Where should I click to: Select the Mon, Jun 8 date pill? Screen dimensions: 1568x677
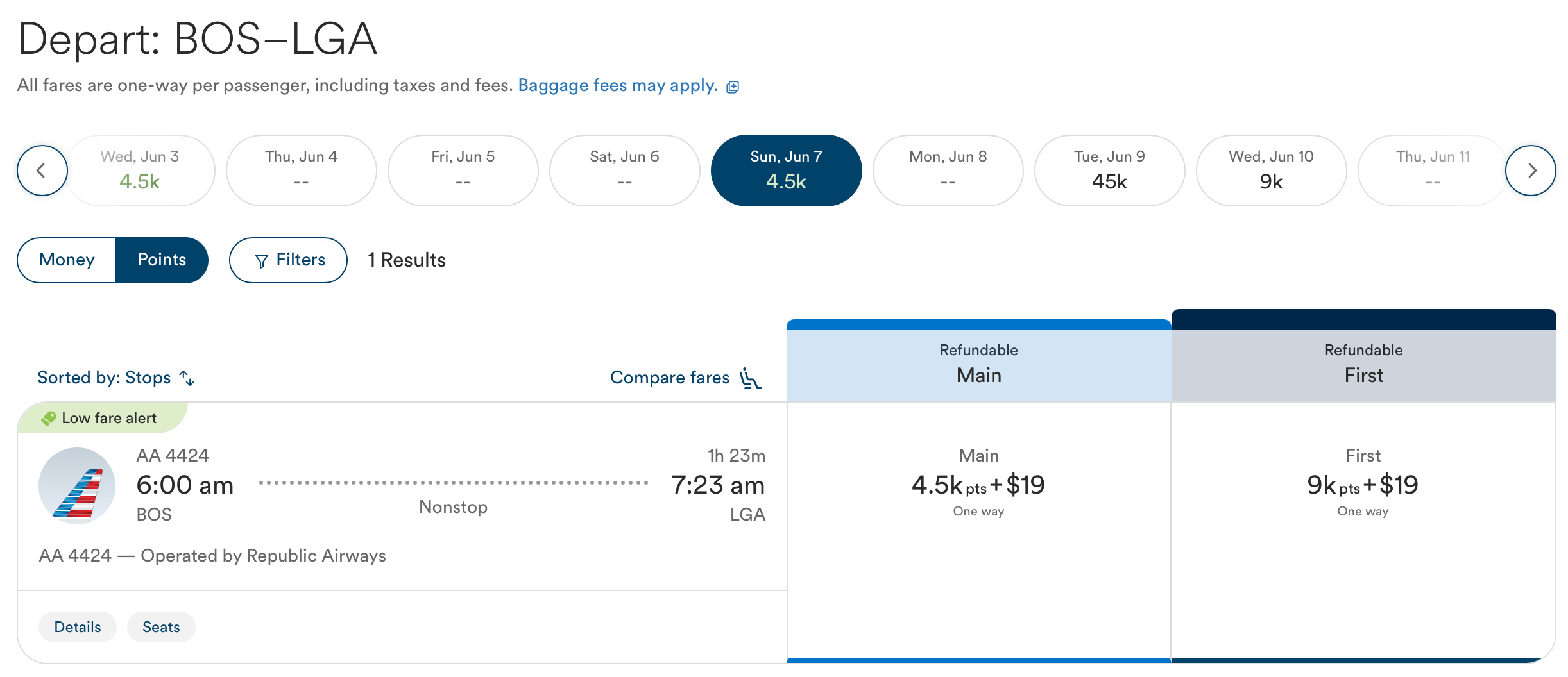coord(948,170)
